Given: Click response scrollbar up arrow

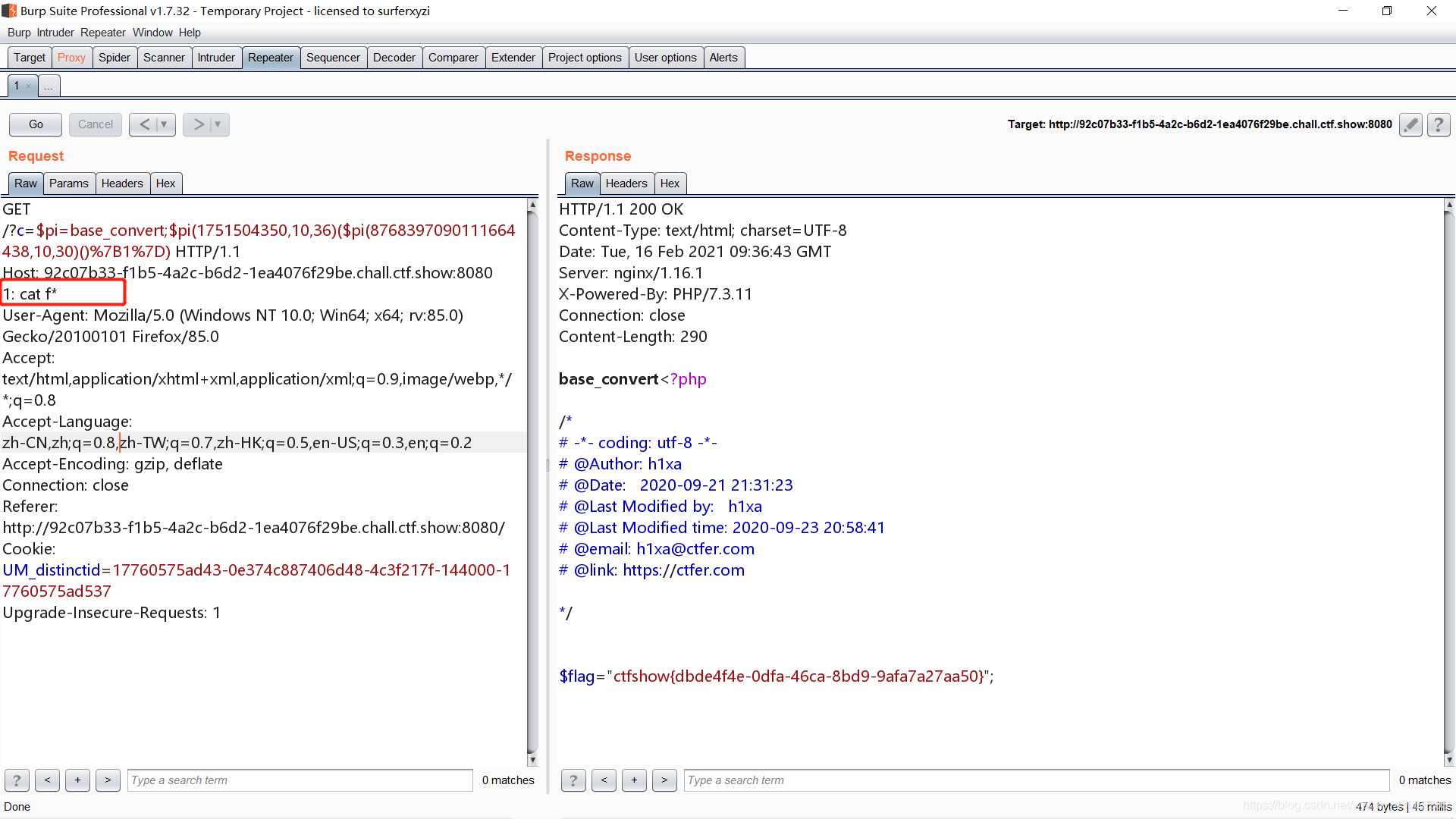Looking at the screenshot, I should click(x=1449, y=205).
